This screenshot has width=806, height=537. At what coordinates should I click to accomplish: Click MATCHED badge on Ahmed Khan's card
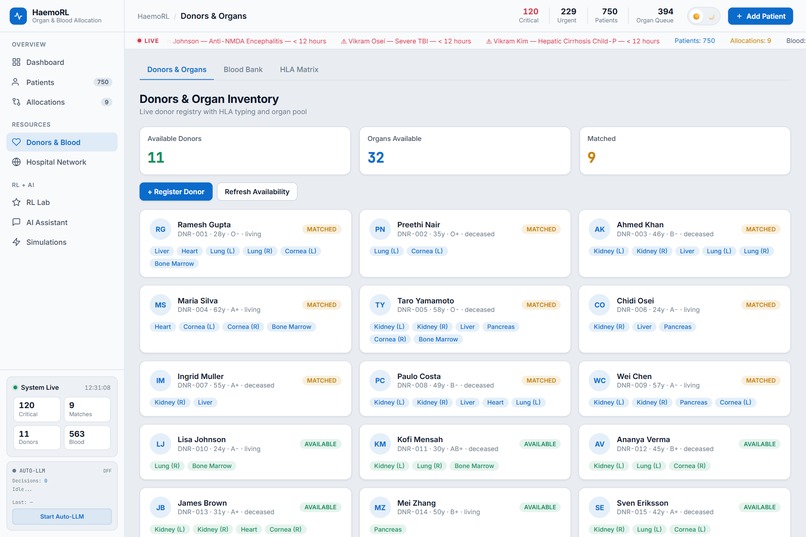pos(761,229)
